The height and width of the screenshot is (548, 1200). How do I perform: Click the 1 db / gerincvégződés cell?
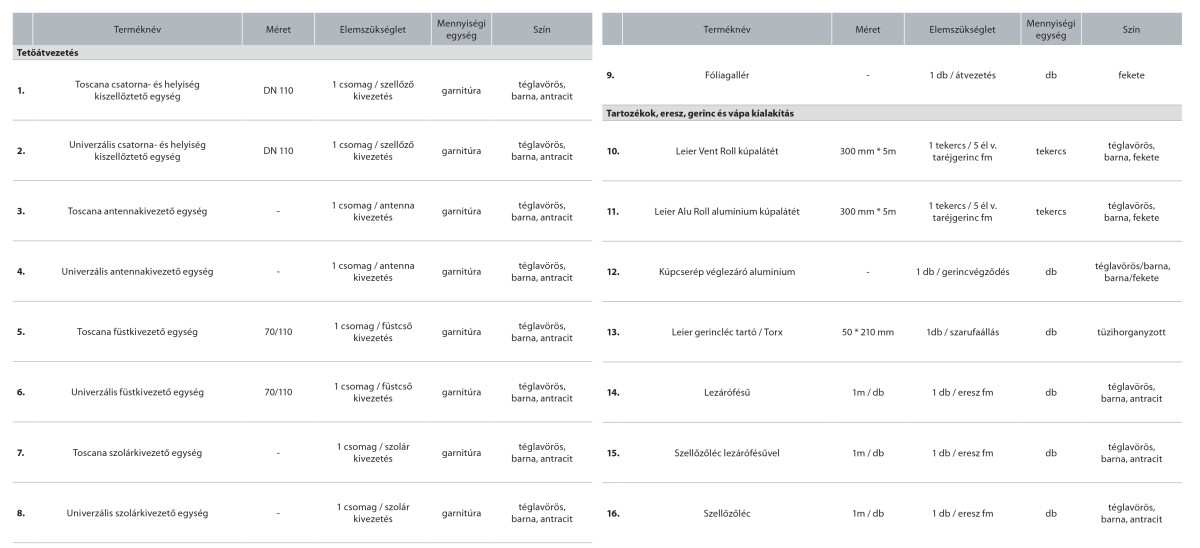963,271
